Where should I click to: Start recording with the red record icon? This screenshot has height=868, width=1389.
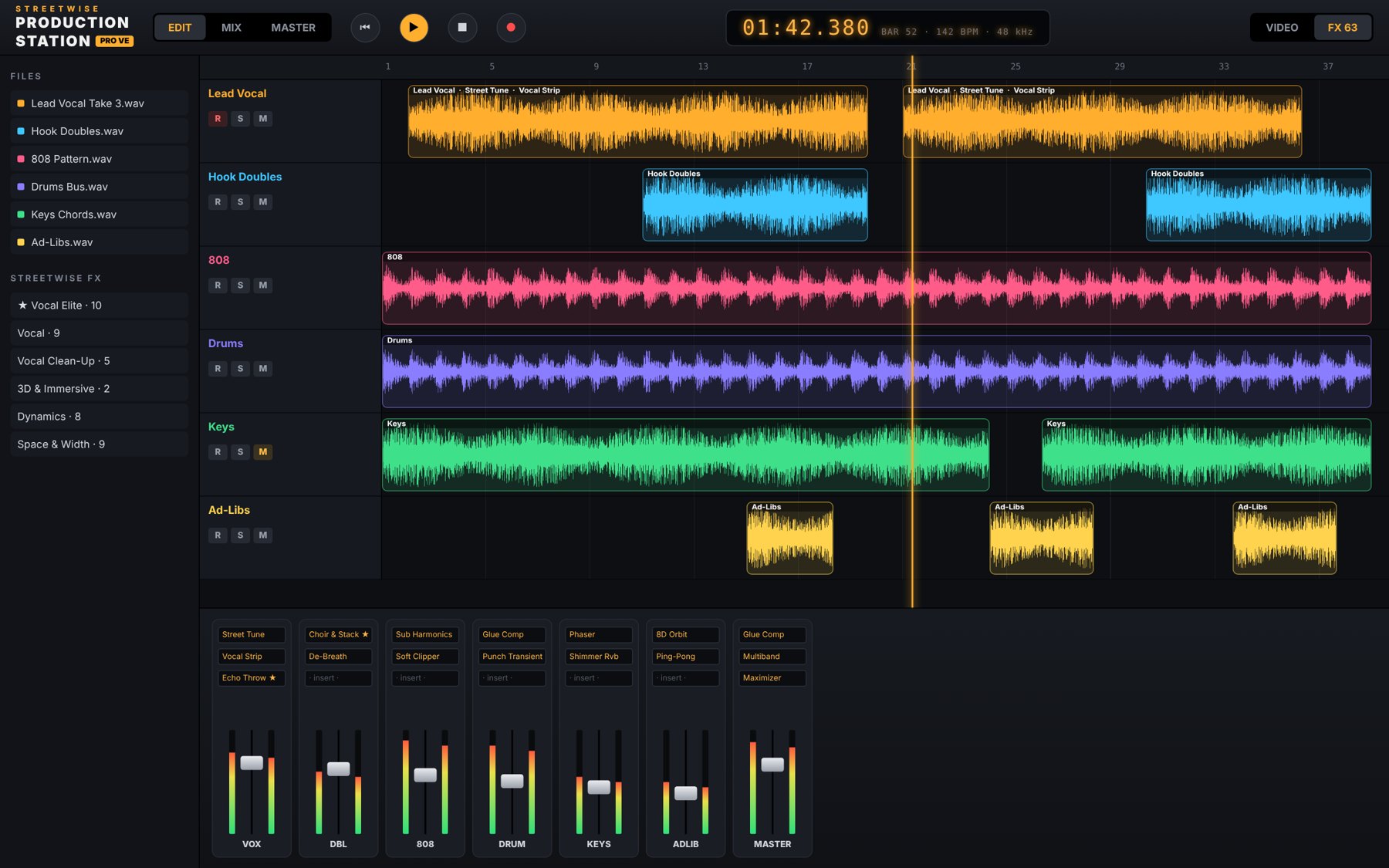click(511, 28)
